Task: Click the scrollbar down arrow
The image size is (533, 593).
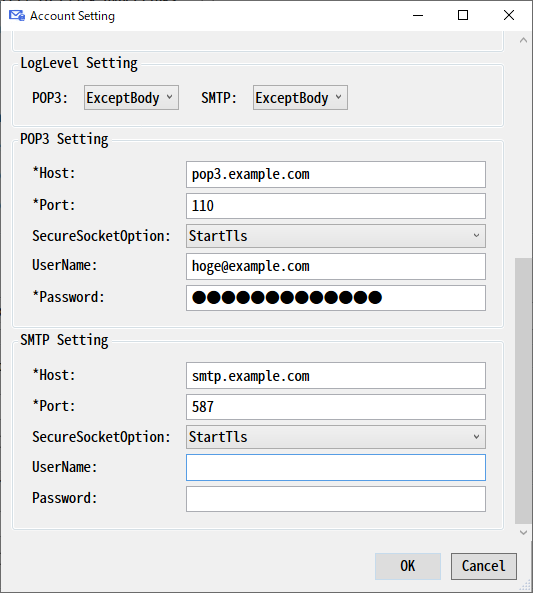Action: 524,532
